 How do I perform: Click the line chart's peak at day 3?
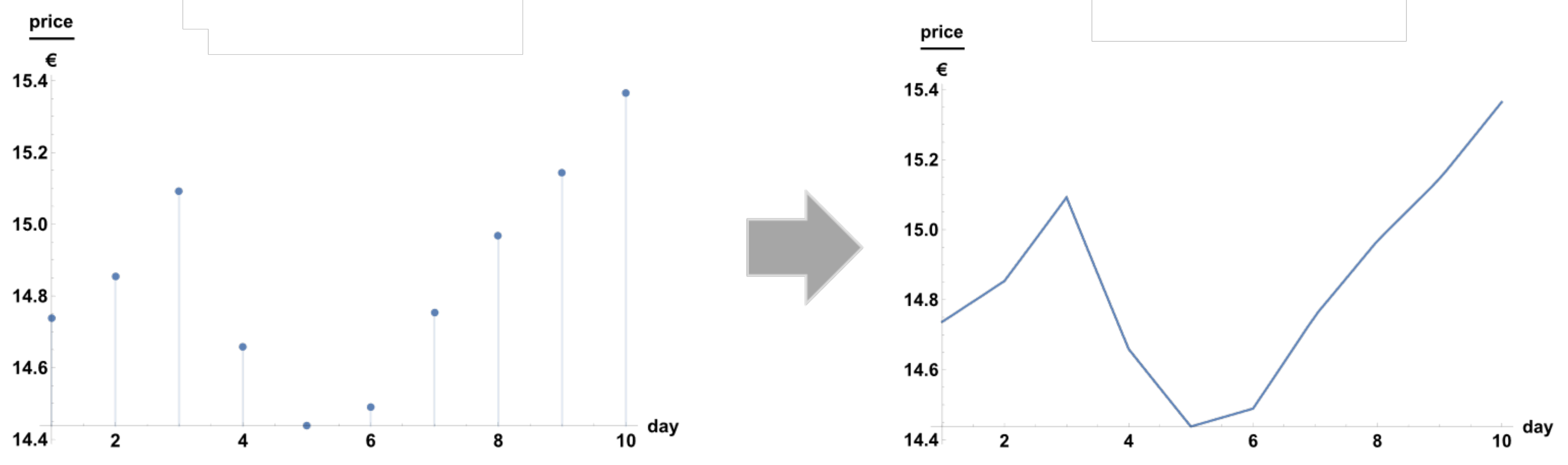[1066, 197]
